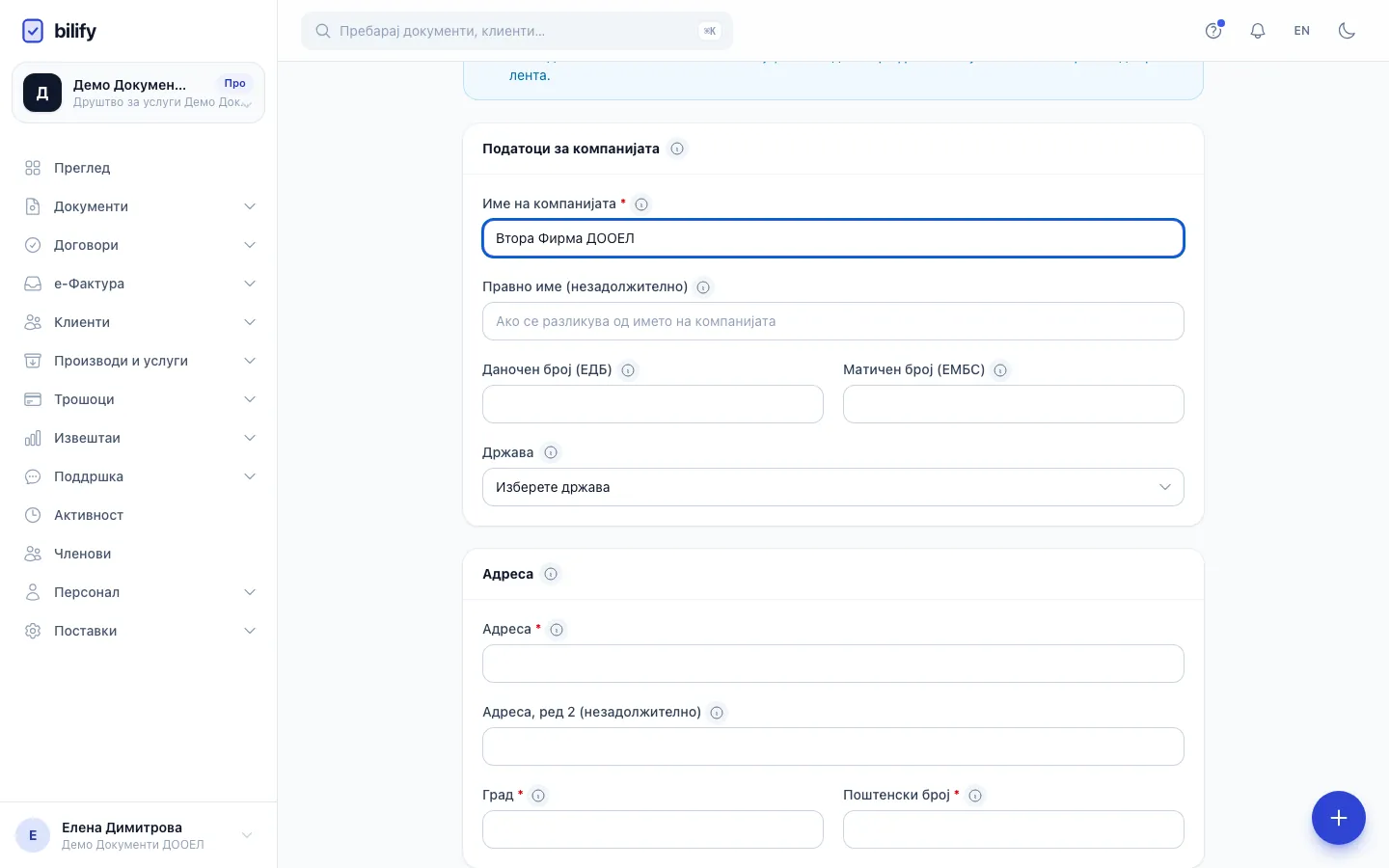Expand the Клиенти chevron
Image resolution: width=1389 pixels, height=868 pixels.
point(250,322)
